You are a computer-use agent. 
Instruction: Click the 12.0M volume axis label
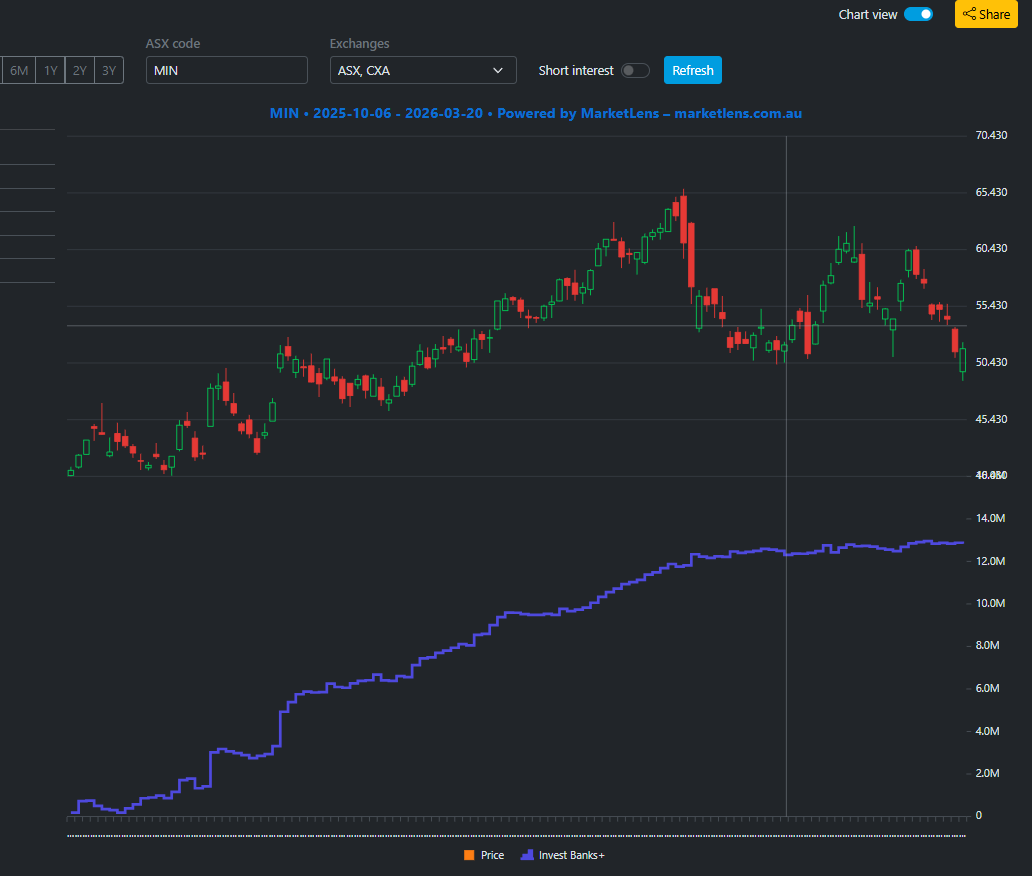click(990, 561)
